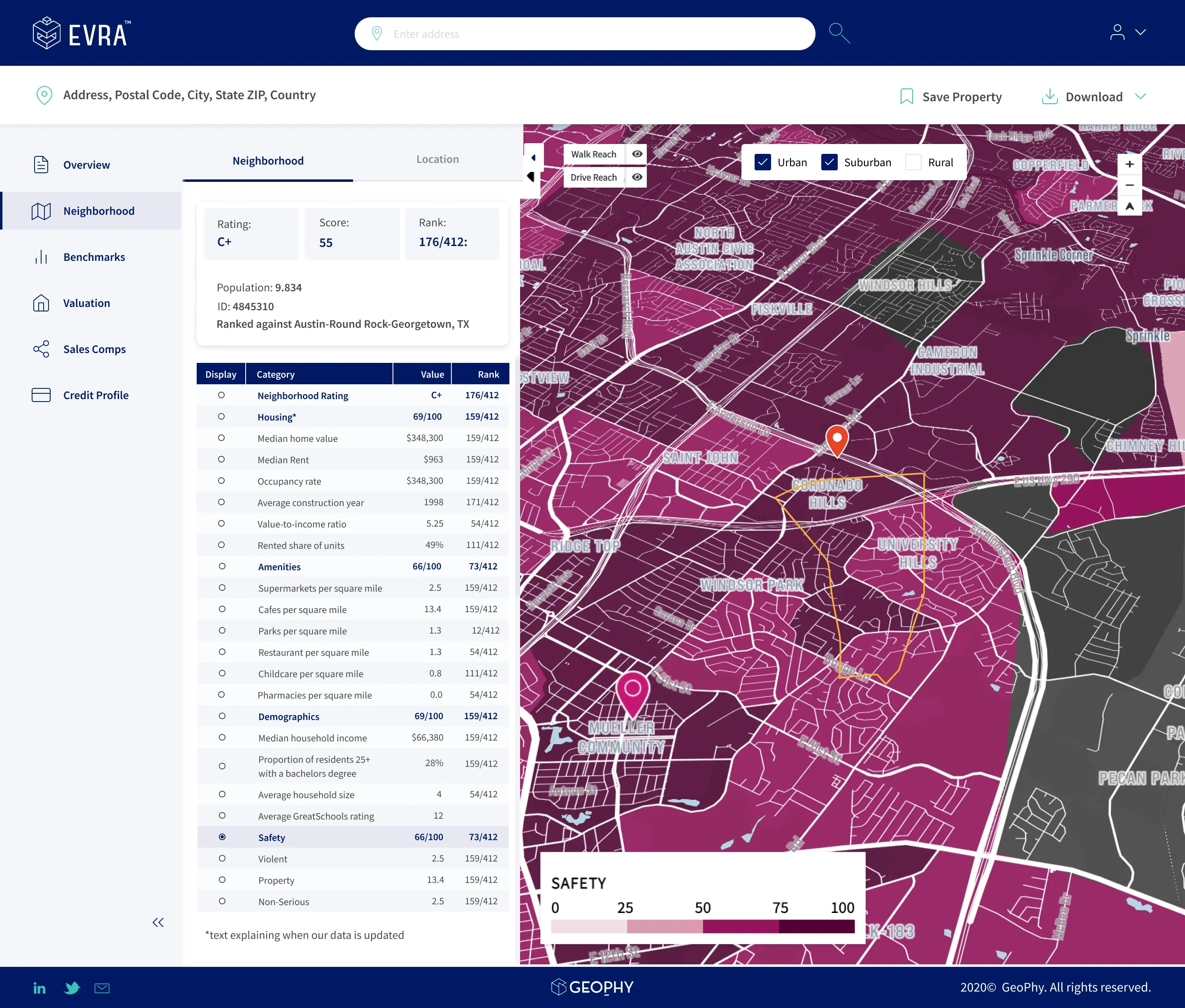Click the search magnifier icon
Image resolution: width=1185 pixels, height=1008 pixels.
tap(839, 33)
